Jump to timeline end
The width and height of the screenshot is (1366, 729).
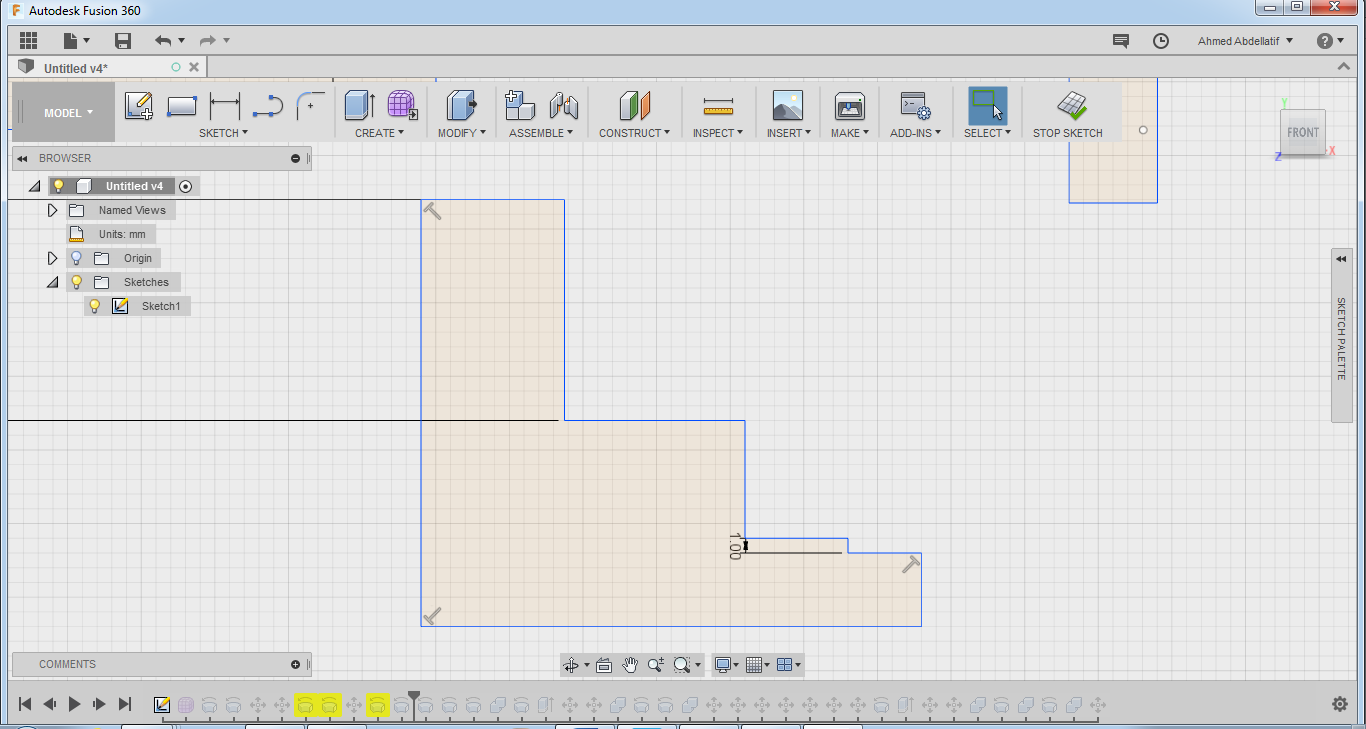tap(125, 704)
